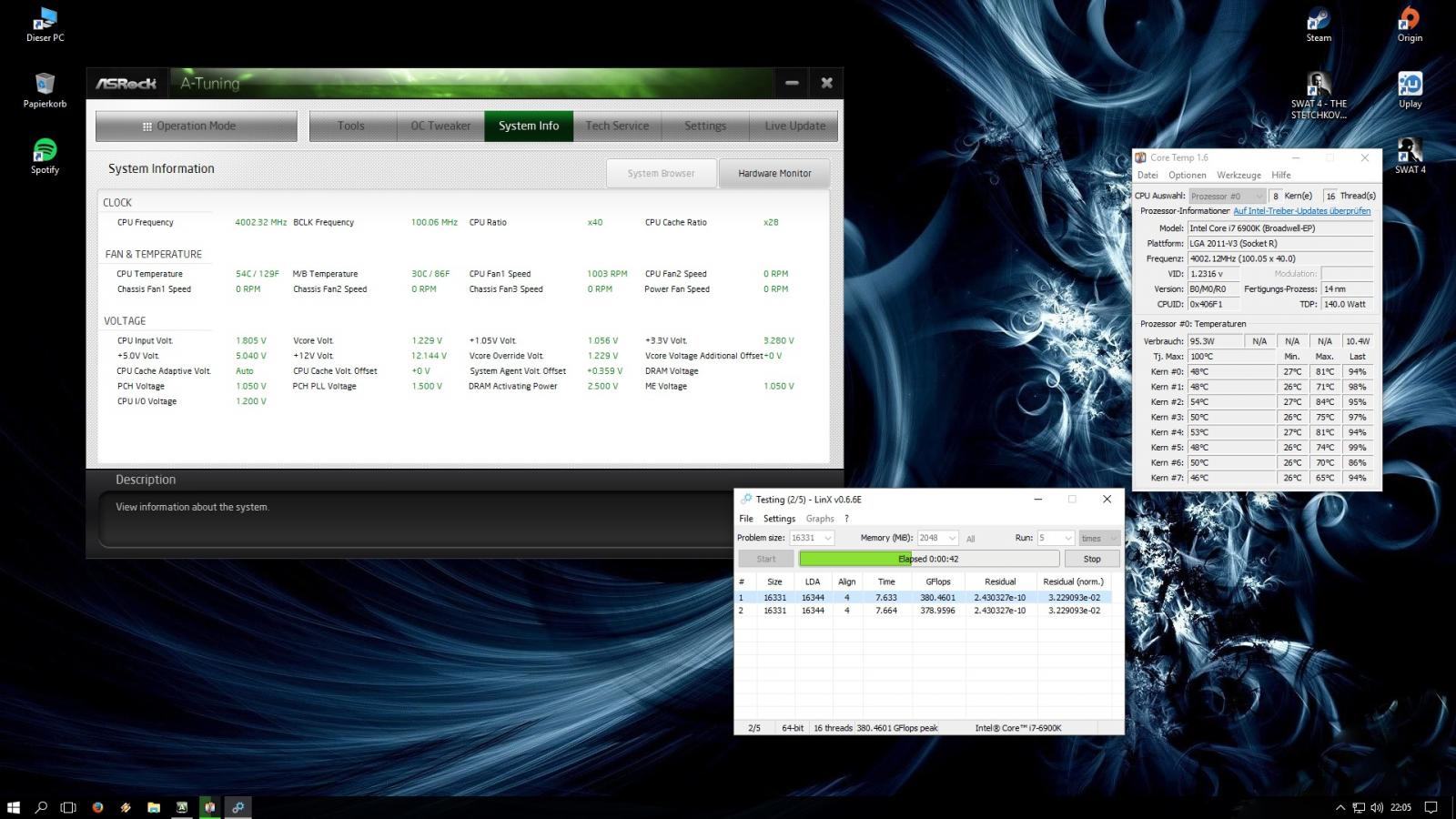The image size is (1456, 819).
Task: Open the Optionen menu in Core Temp
Action: point(1188,175)
